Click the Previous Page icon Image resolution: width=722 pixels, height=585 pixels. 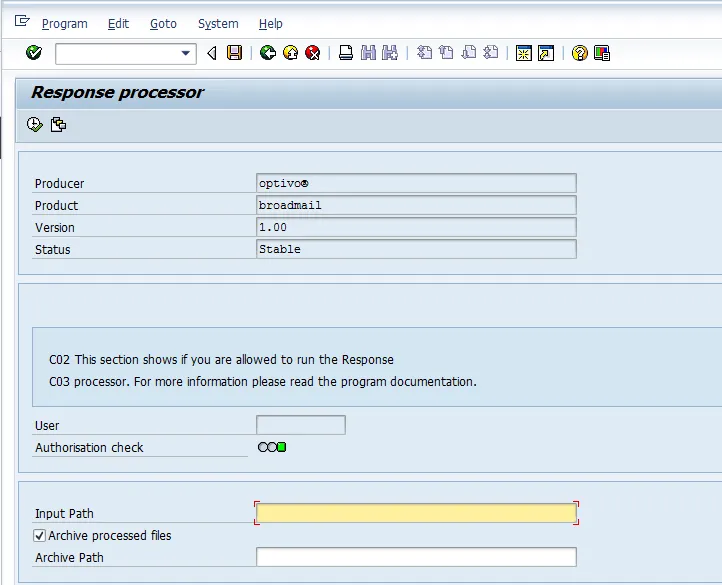(x=446, y=53)
